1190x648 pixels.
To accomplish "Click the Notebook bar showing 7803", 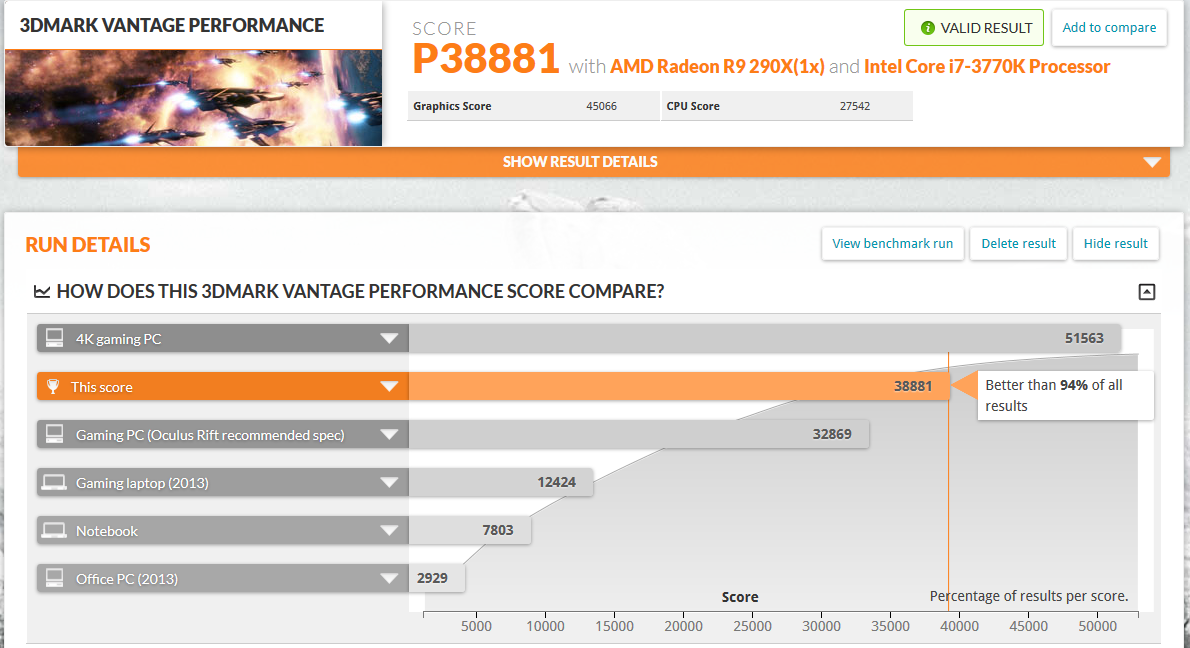I will pyautogui.click(x=470, y=530).
